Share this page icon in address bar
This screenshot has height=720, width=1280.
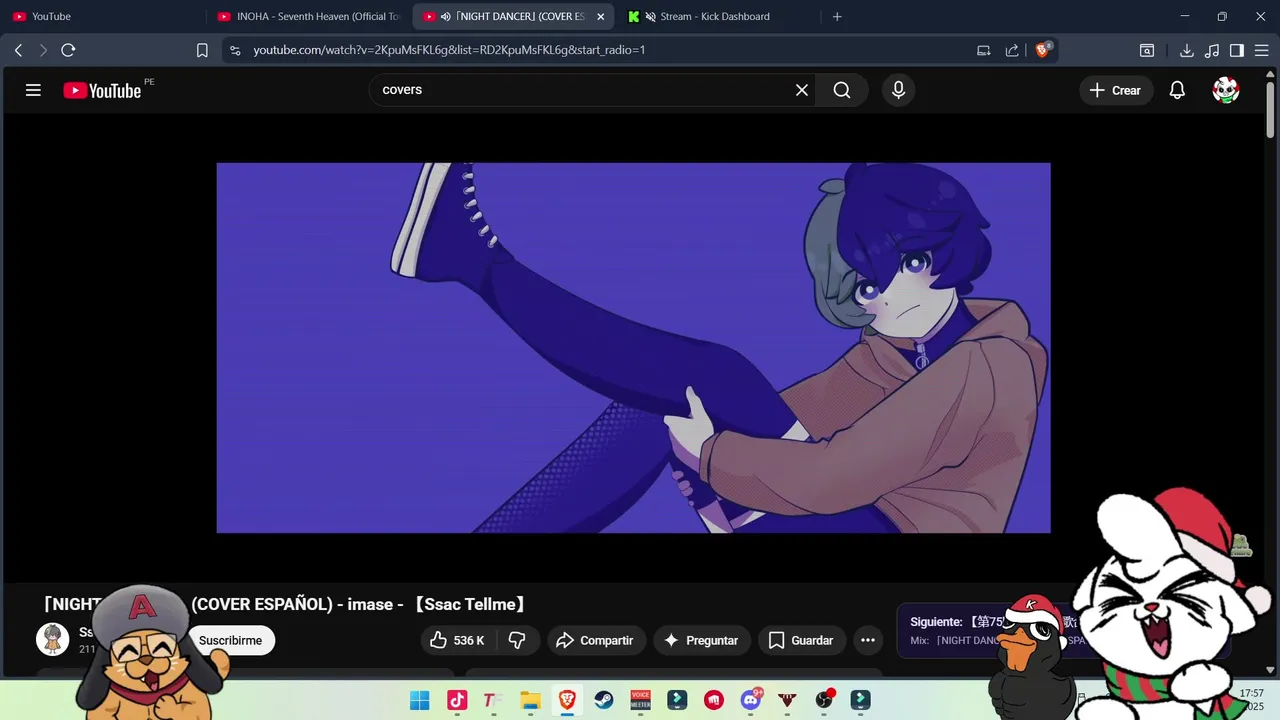pos(1012,50)
